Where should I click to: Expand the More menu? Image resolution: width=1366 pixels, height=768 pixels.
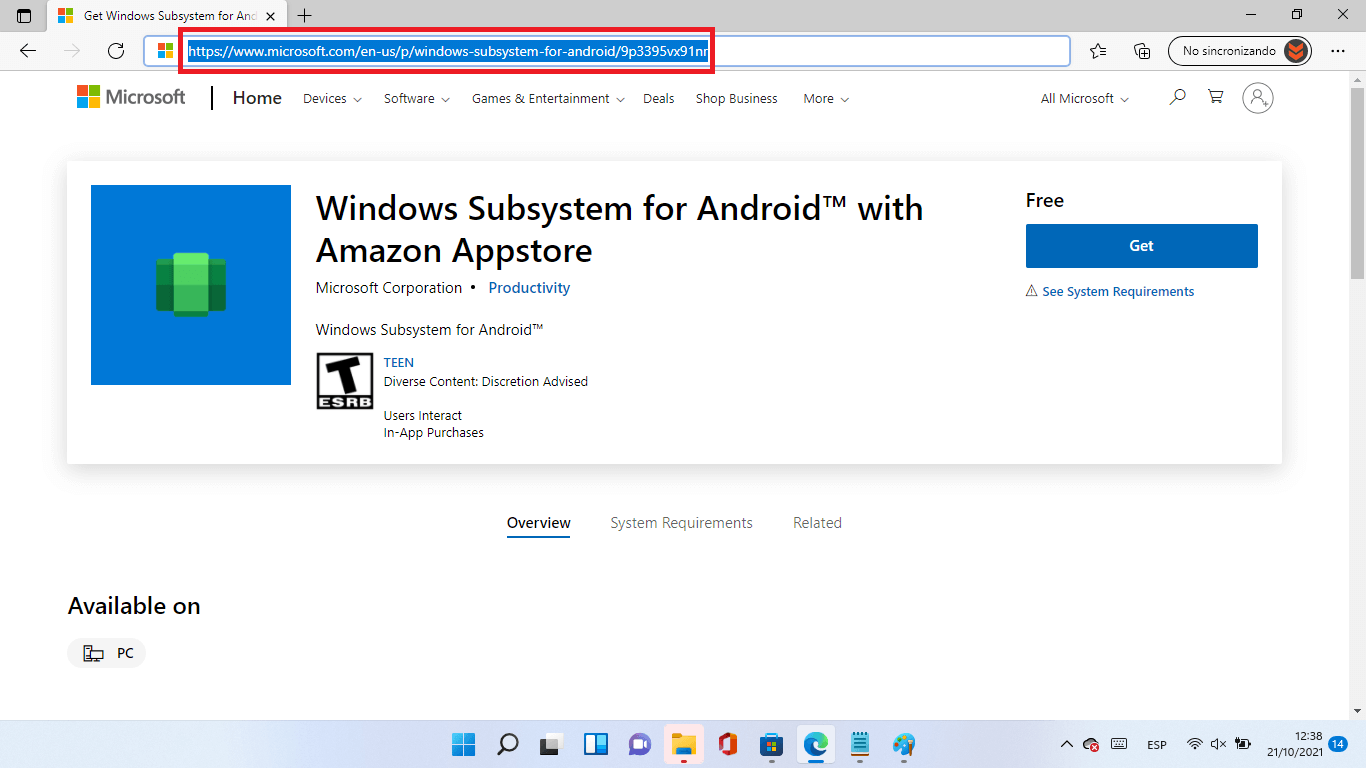click(x=826, y=99)
